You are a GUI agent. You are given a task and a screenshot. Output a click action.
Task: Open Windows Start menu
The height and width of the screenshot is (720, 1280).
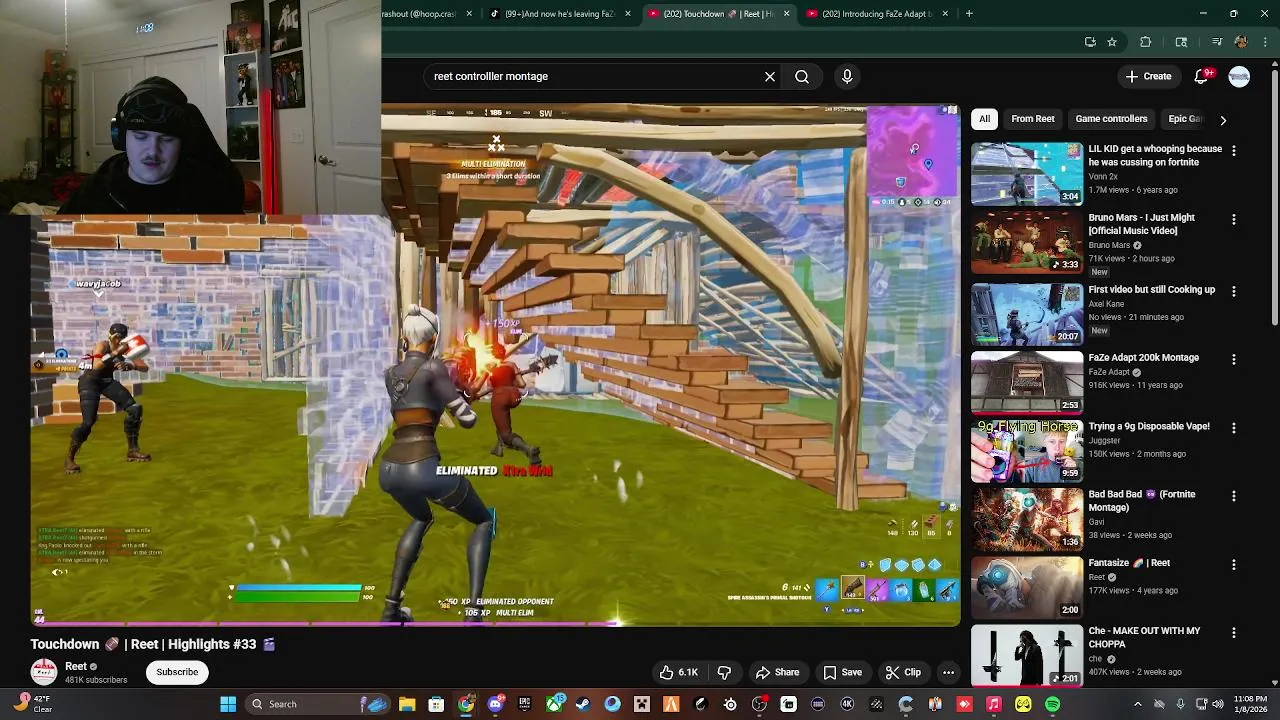pos(228,704)
